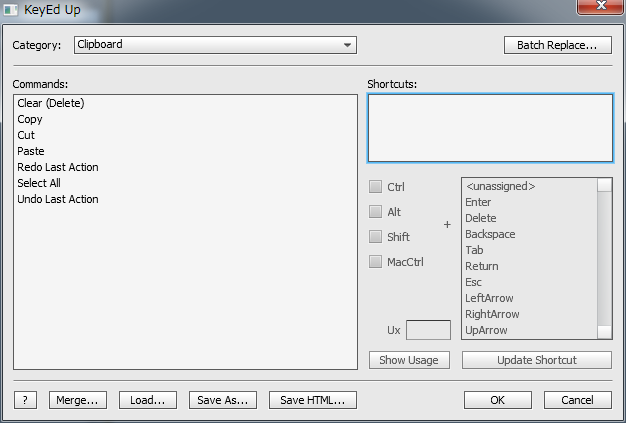The width and height of the screenshot is (626, 423).
Task: Click the Merge... button
Action: click(78, 400)
